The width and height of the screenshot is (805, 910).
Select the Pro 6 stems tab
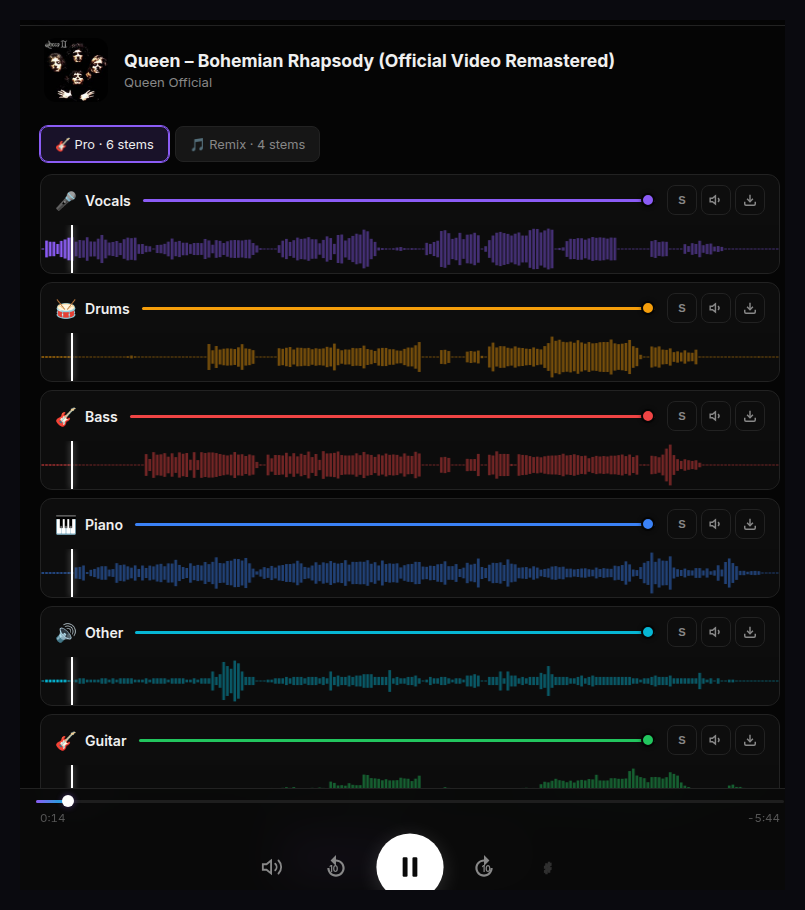105,144
